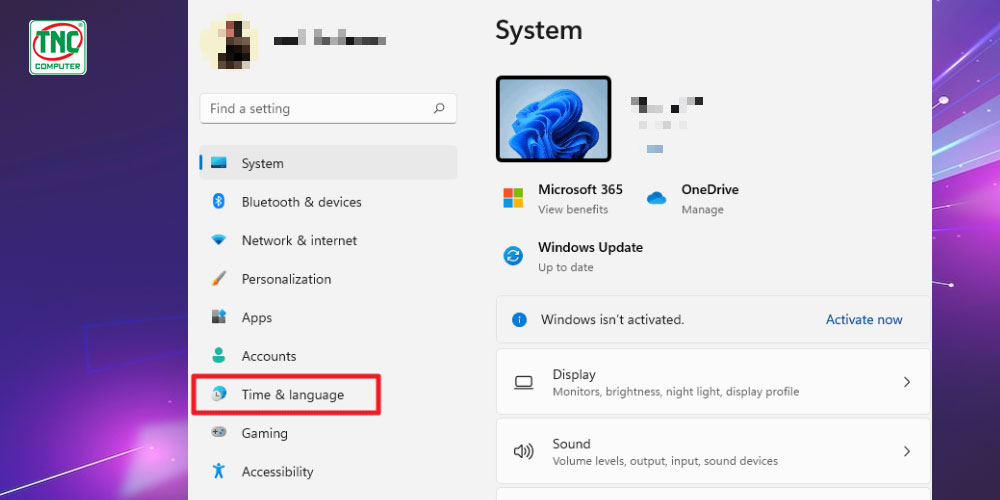The height and width of the screenshot is (500, 1000).
Task: Click the search magnifier icon
Action: point(439,108)
